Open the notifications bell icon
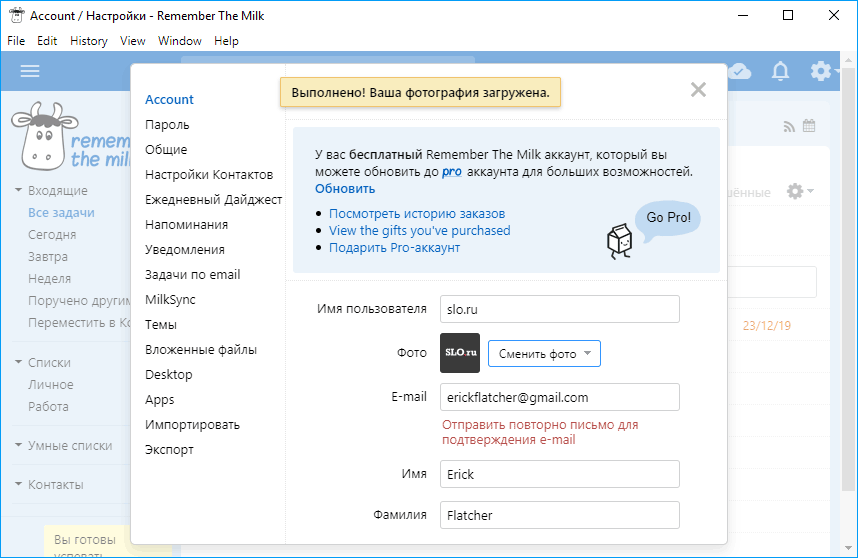The width and height of the screenshot is (858, 558). pos(780,71)
